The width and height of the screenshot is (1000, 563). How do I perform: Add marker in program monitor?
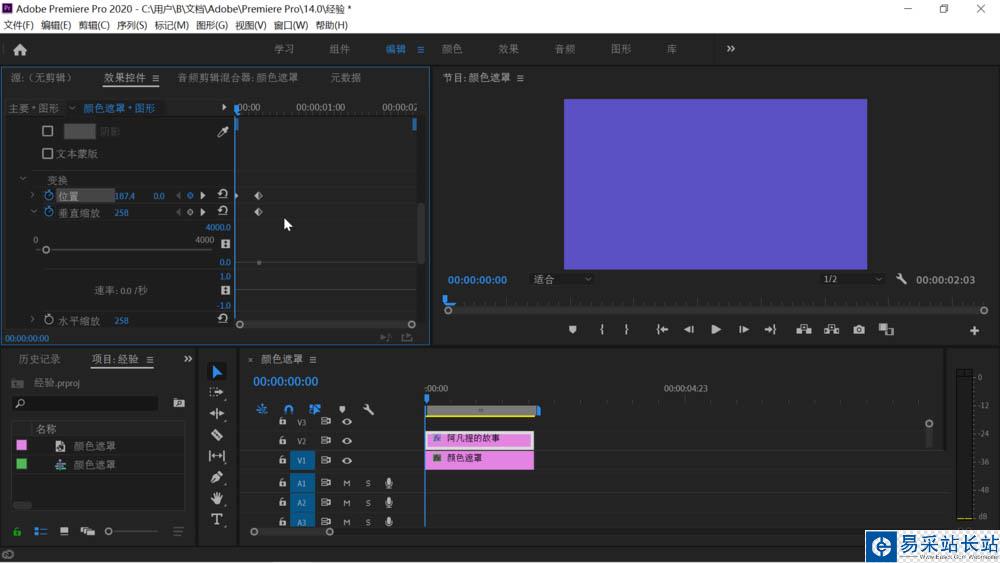point(573,330)
